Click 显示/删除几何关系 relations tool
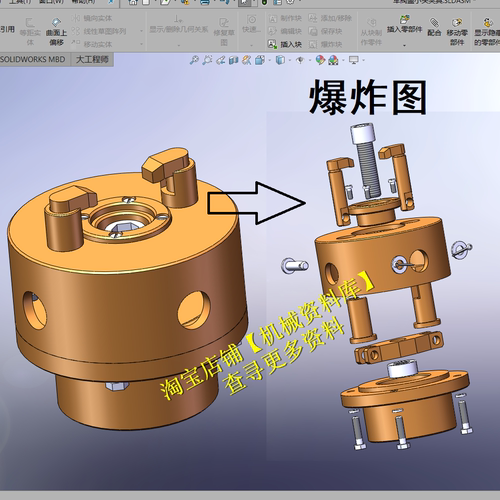 coord(179,24)
